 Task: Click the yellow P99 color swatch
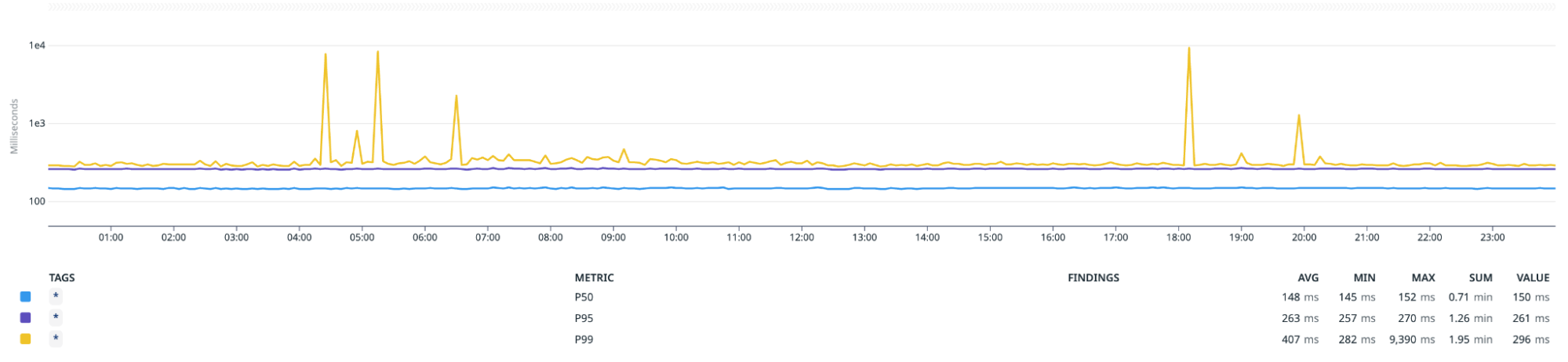[25, 339]
